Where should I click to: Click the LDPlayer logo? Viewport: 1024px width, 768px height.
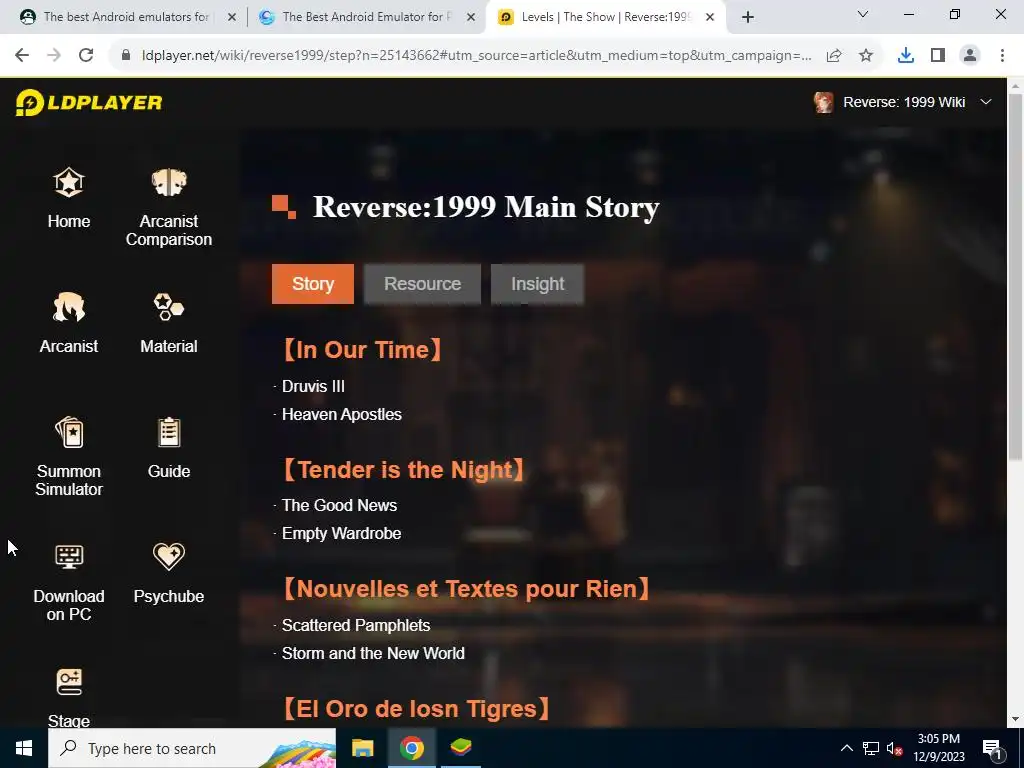(89, 103)
